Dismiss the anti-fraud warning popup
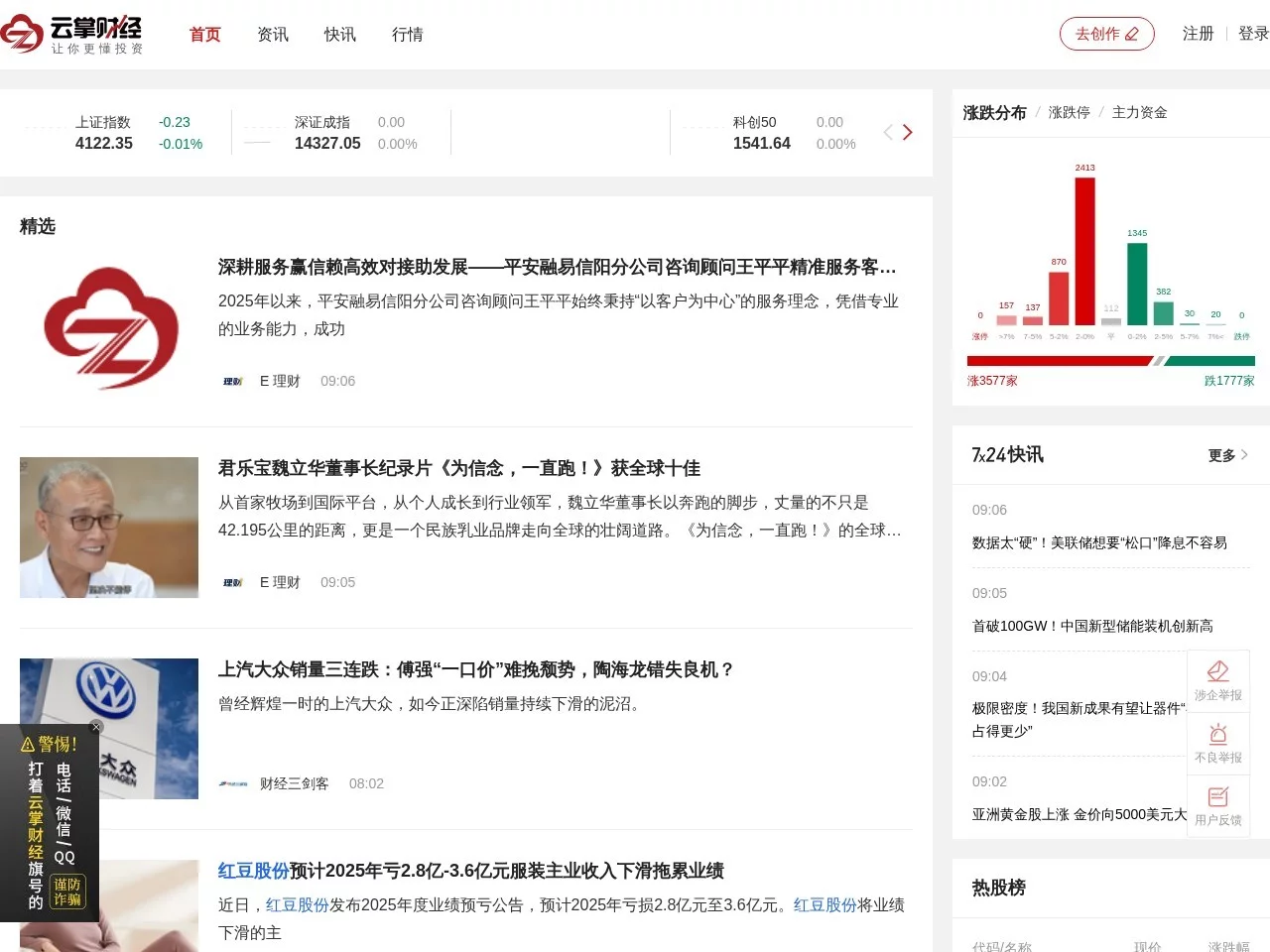The height and width of the screenshot is (952, 1270). (x=96, y=727)
